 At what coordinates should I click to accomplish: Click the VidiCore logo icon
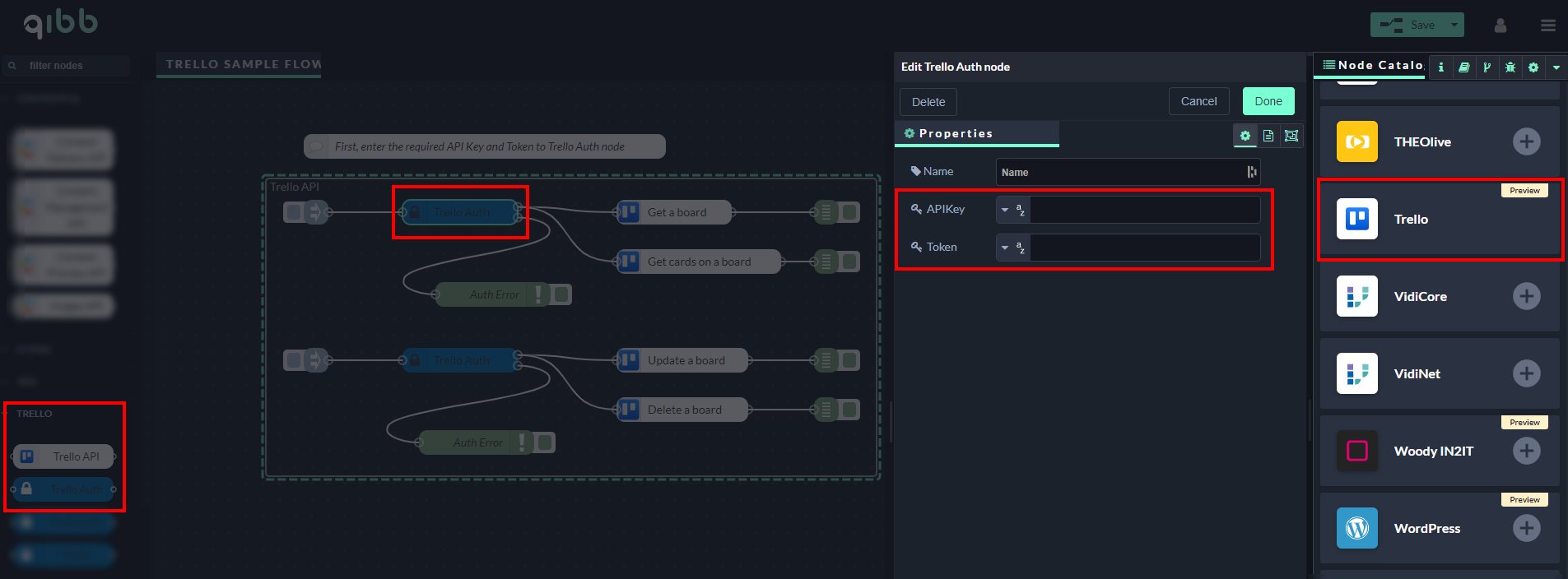tap(1356, 296)
